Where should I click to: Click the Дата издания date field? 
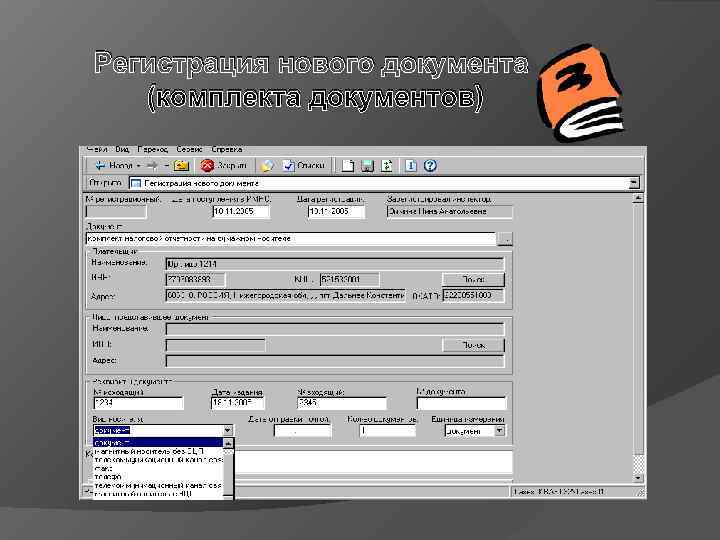(237, 403)
